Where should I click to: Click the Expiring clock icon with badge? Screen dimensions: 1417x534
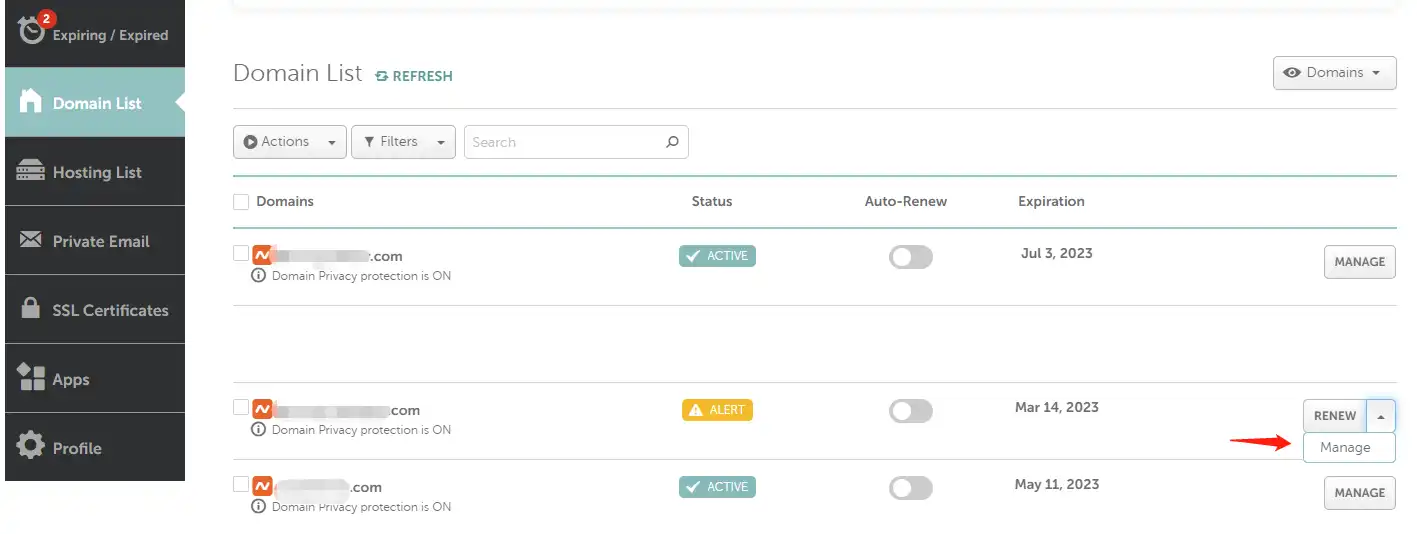33,30
